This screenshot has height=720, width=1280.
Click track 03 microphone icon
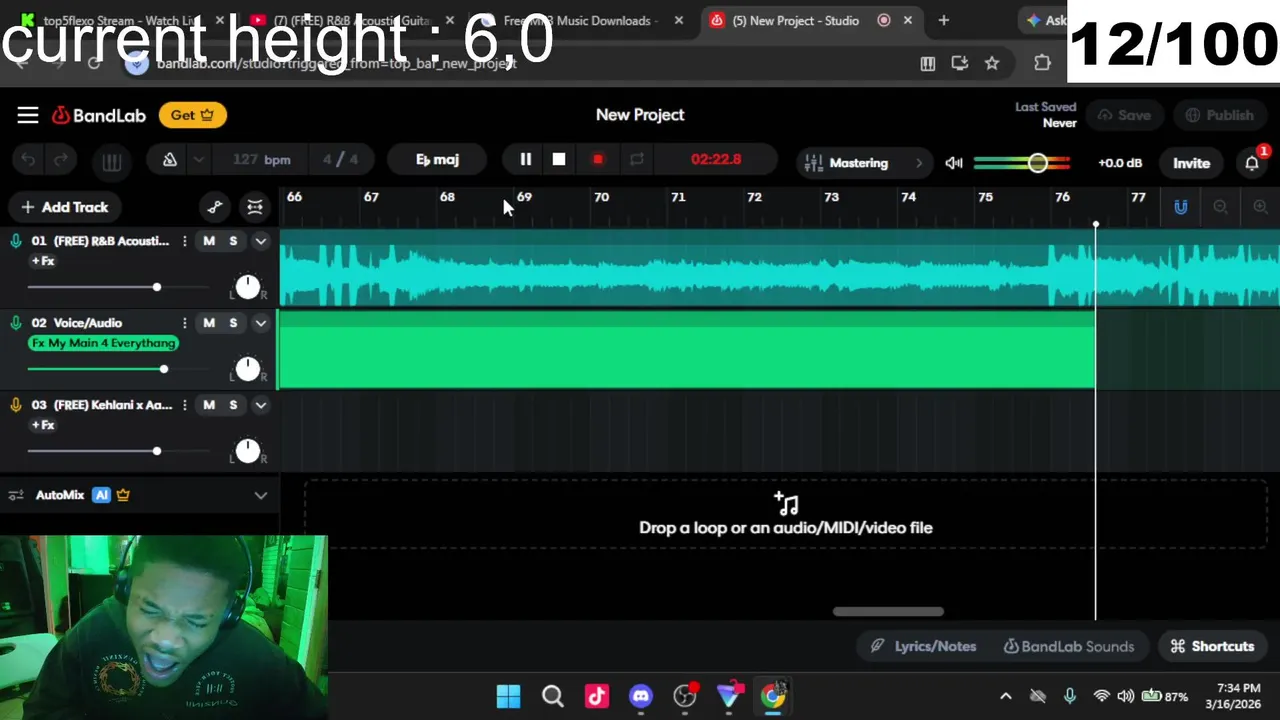[x=16, y=405]
